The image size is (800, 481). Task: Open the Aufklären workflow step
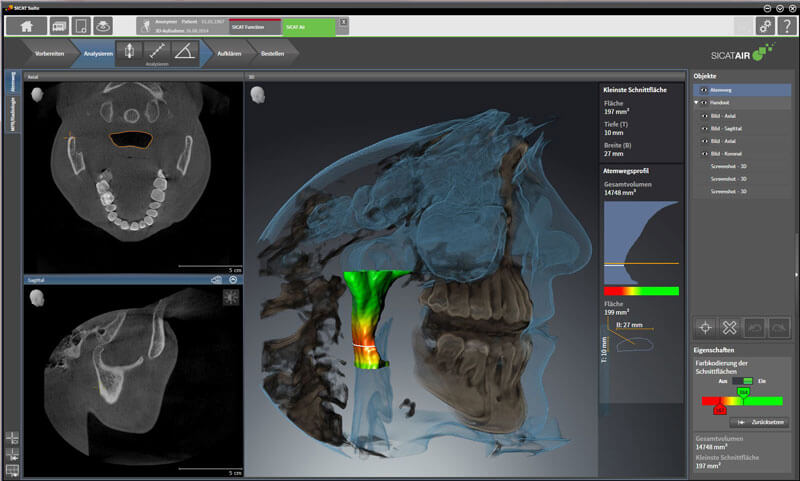(x=229, y=53)
